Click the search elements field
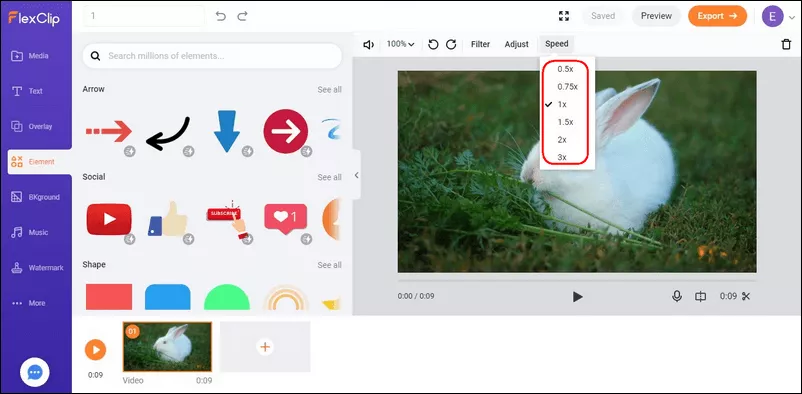The image size is (802, 394). (x=212, y=56)
